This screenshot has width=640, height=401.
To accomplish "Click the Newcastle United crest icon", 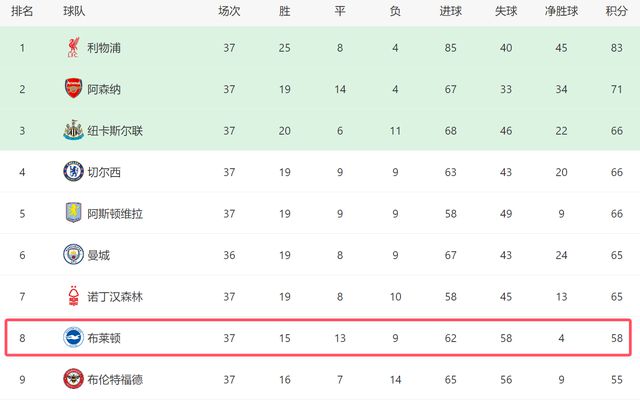I will click(x=72, y=130).
